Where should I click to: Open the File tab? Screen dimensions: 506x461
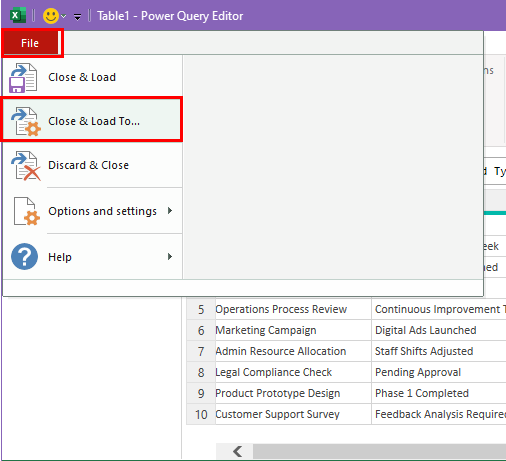tap(30, 43)
